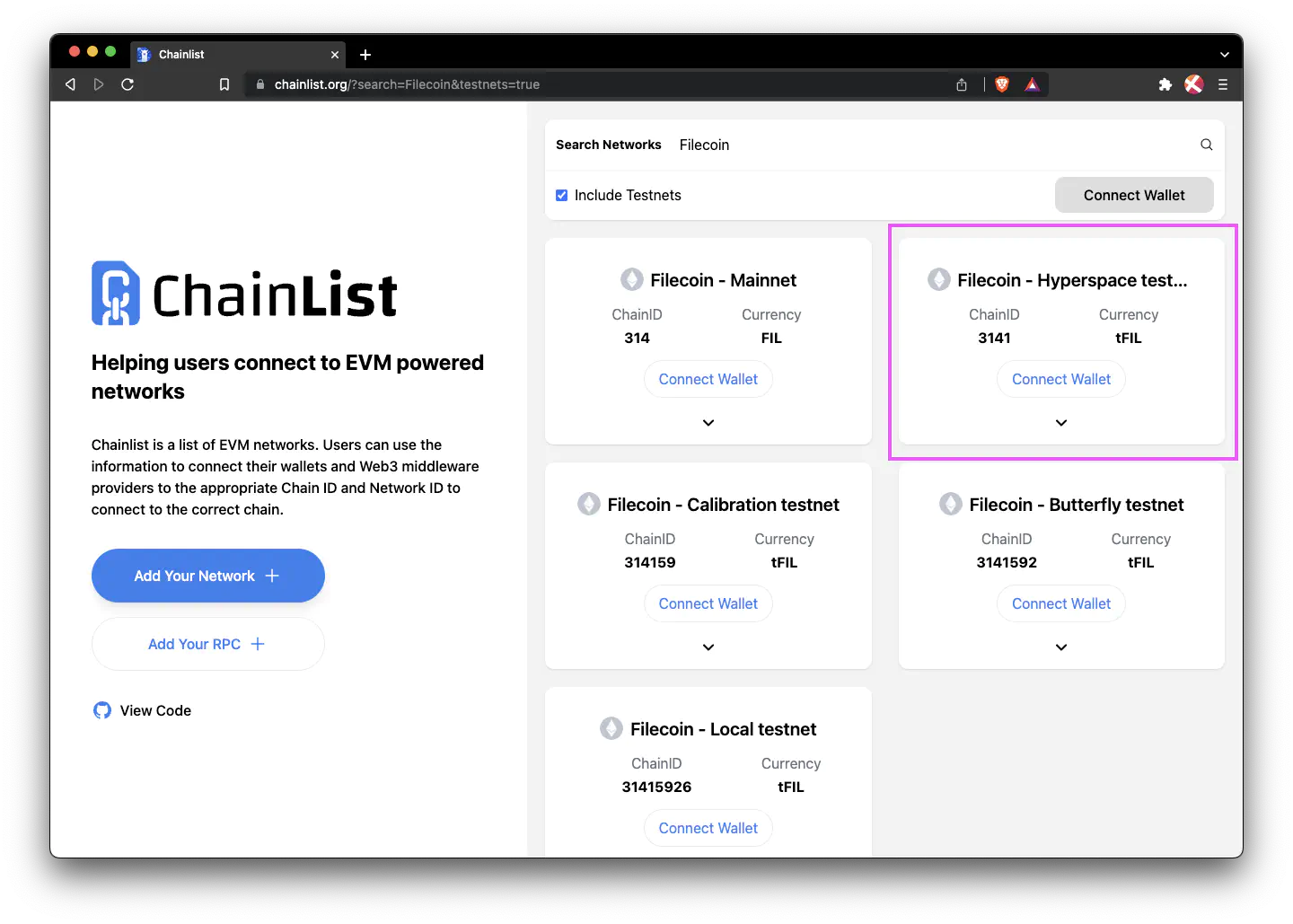This screenshot has height=924, width=1293.
Task: Open the Brave Rewards triangle icon
Action: click(1033, 84)
